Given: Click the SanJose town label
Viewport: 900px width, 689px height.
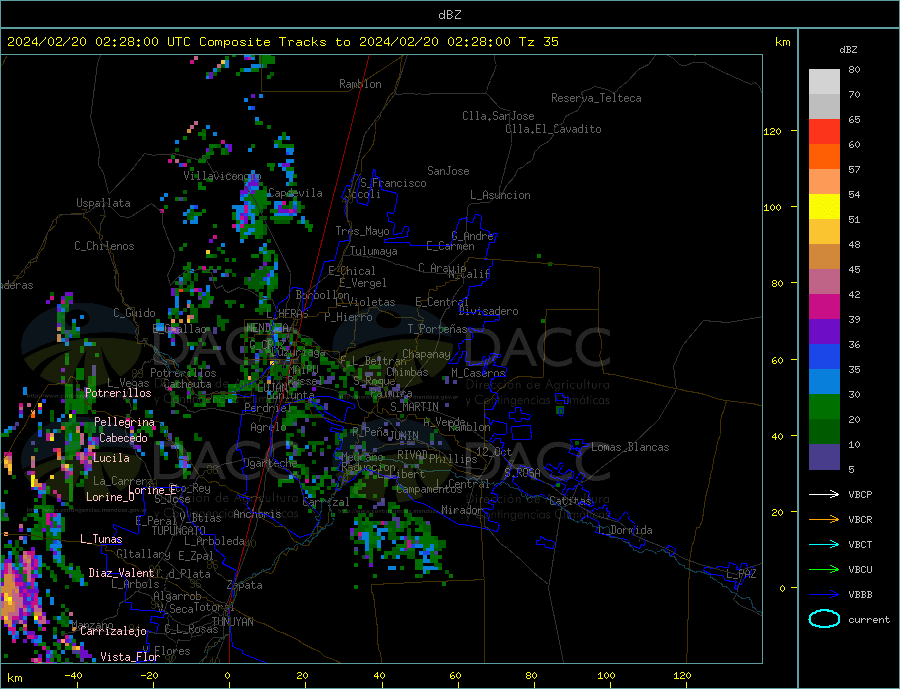Looking at the screenshot, I should pyautogui.click(x=448, y=171).
